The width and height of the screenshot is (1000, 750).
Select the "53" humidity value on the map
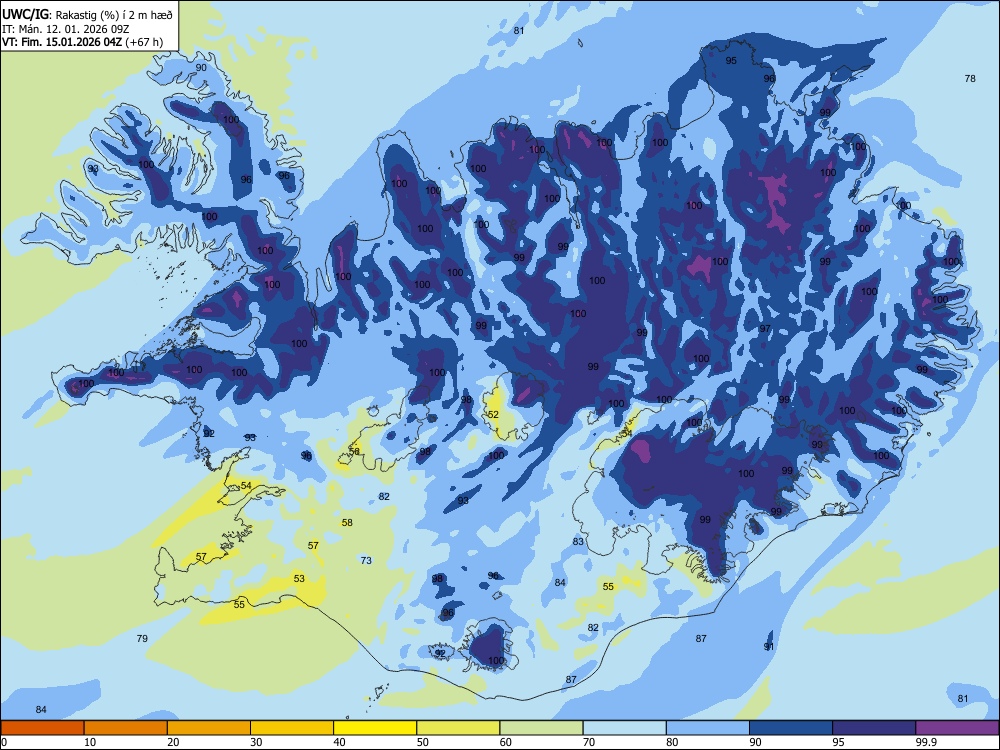point(299,578)
